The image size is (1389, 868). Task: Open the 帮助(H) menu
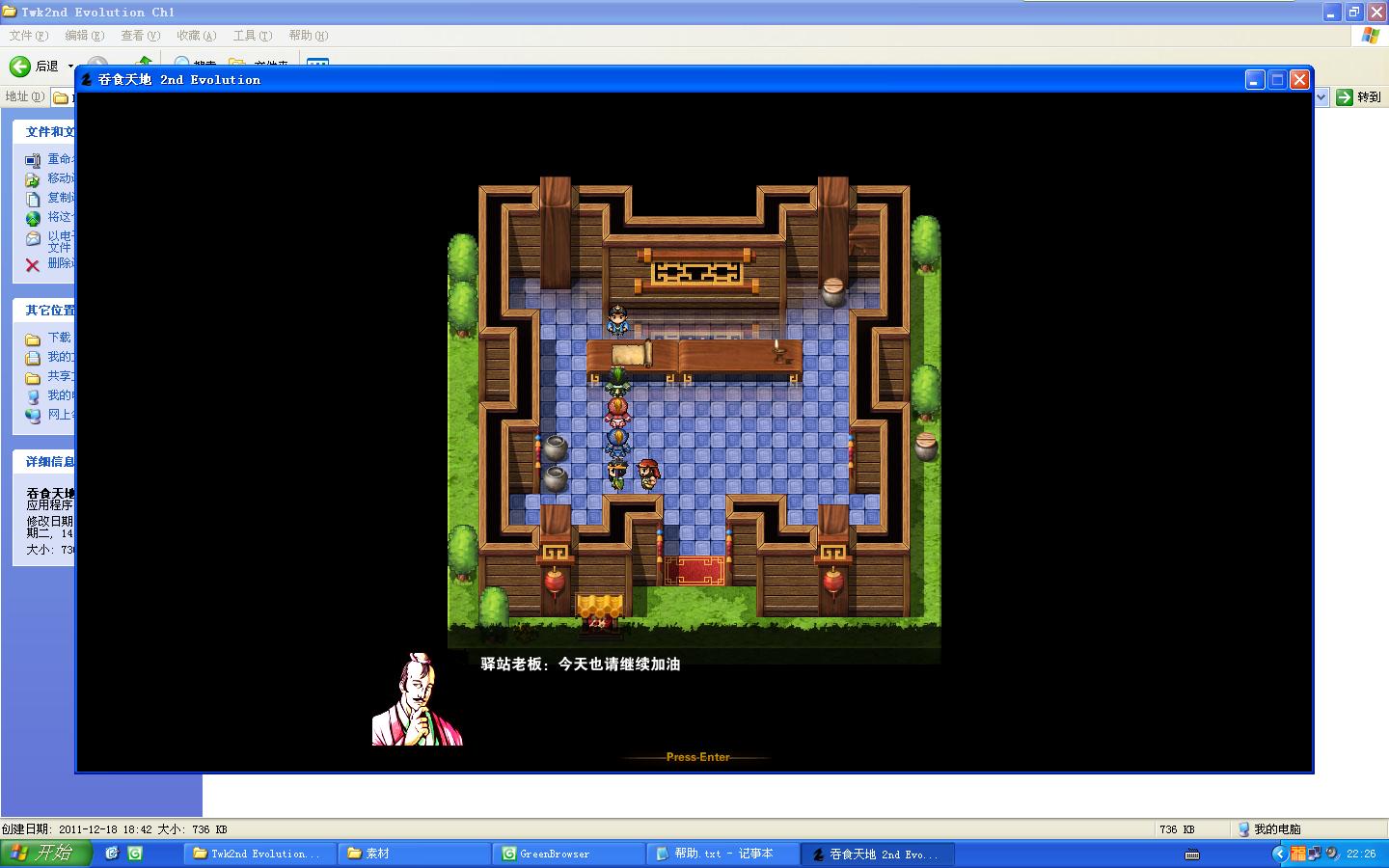tap(308, 36)
